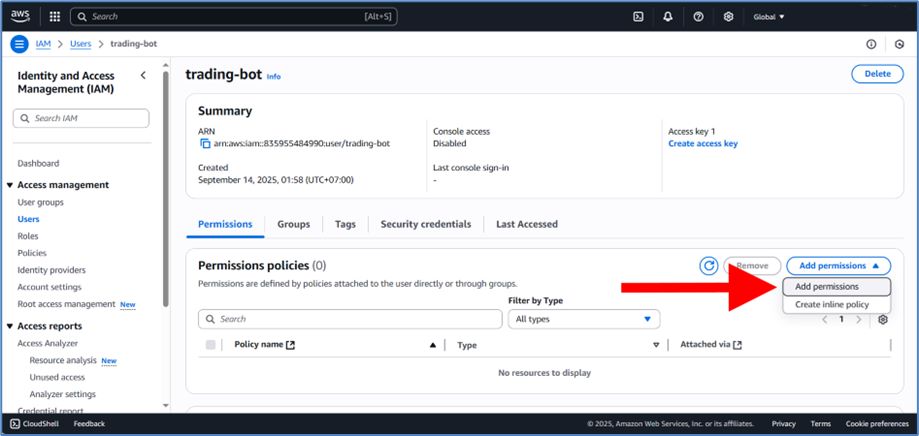Open the top bar settings gear
The width and height of the screenshot is (919, 436).
coord(728,17)
